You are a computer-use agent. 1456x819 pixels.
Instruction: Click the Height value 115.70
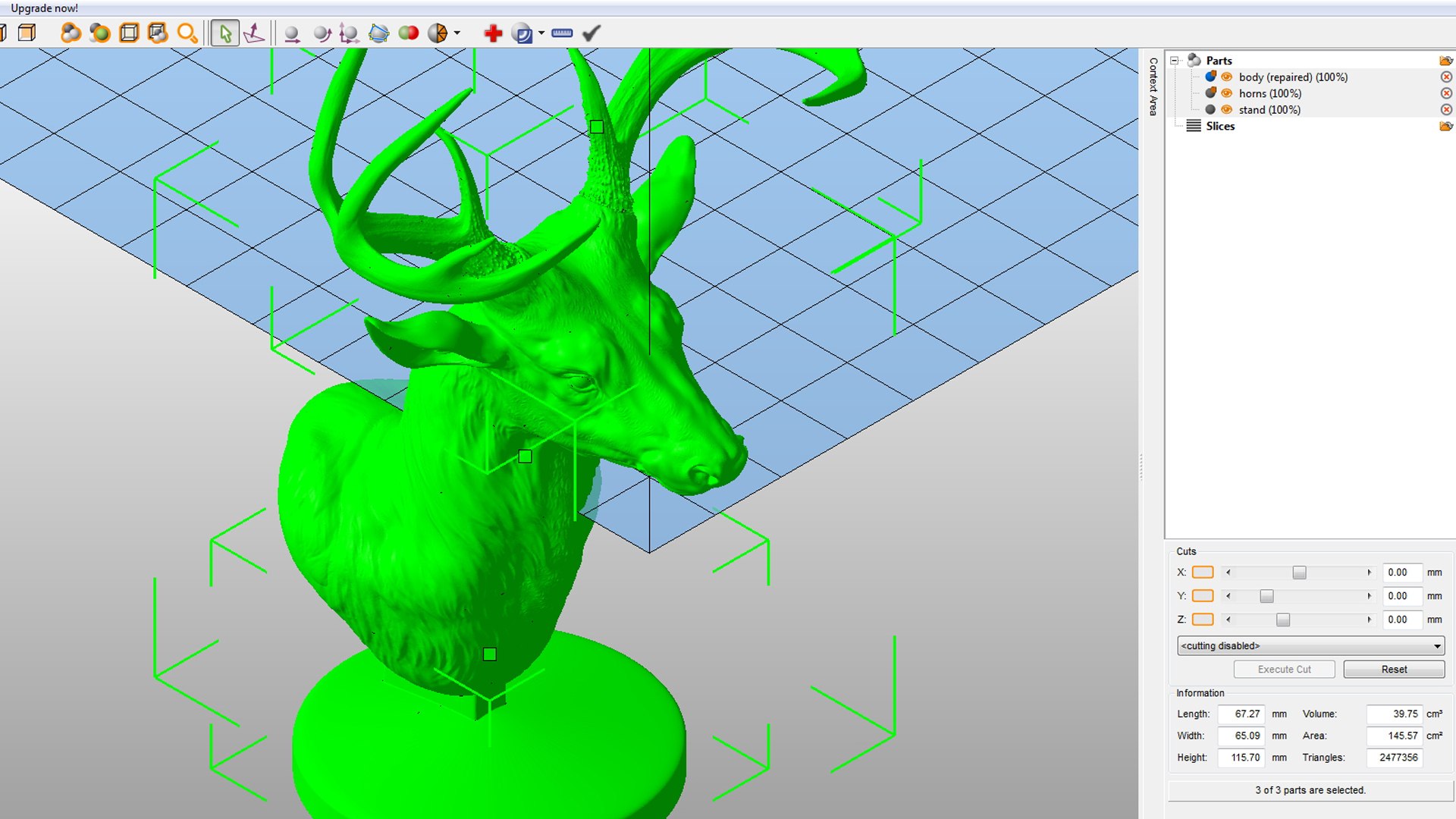point(1241,758)
